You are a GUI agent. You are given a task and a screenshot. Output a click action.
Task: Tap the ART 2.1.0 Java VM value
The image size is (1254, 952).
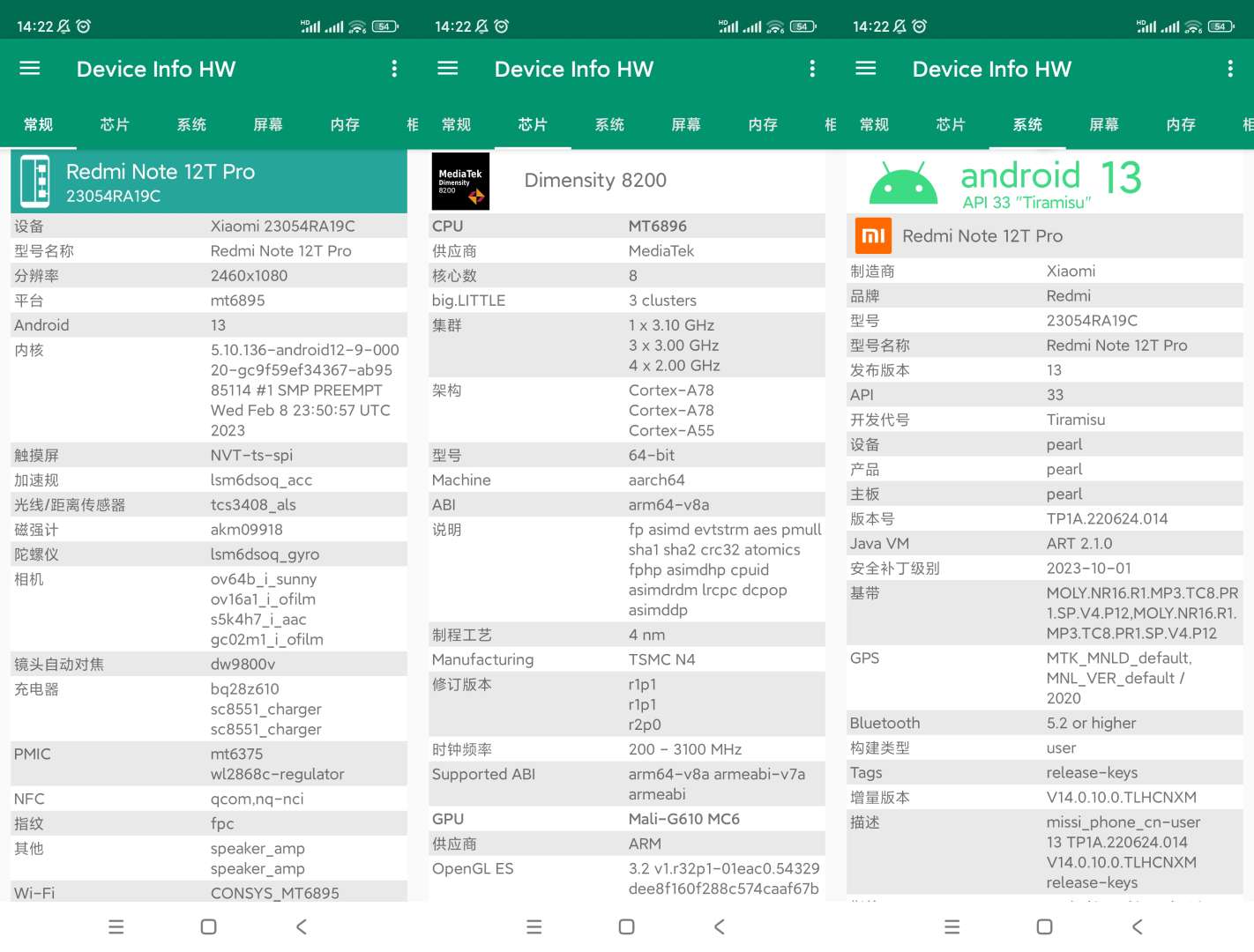pos(1079,544)
